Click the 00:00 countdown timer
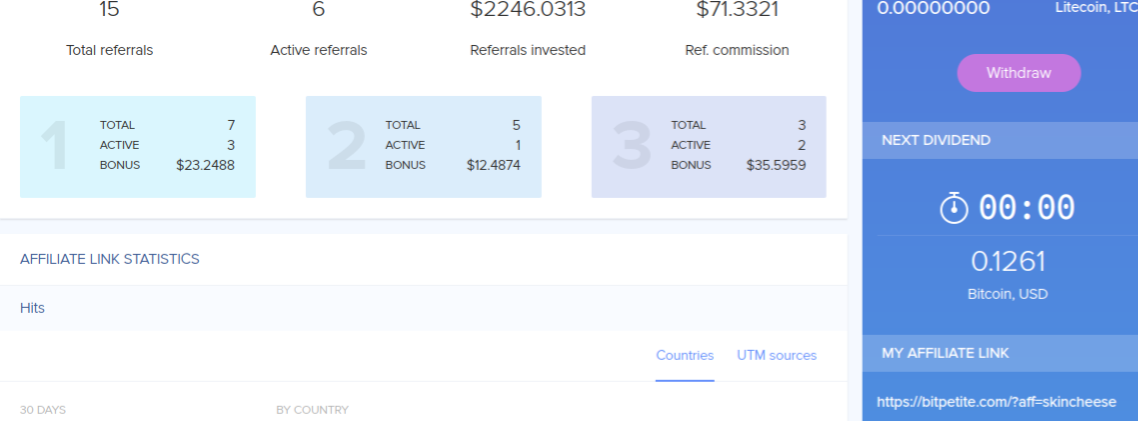The width and height of the screenshot is (1138, 421). coord(1026,208)
